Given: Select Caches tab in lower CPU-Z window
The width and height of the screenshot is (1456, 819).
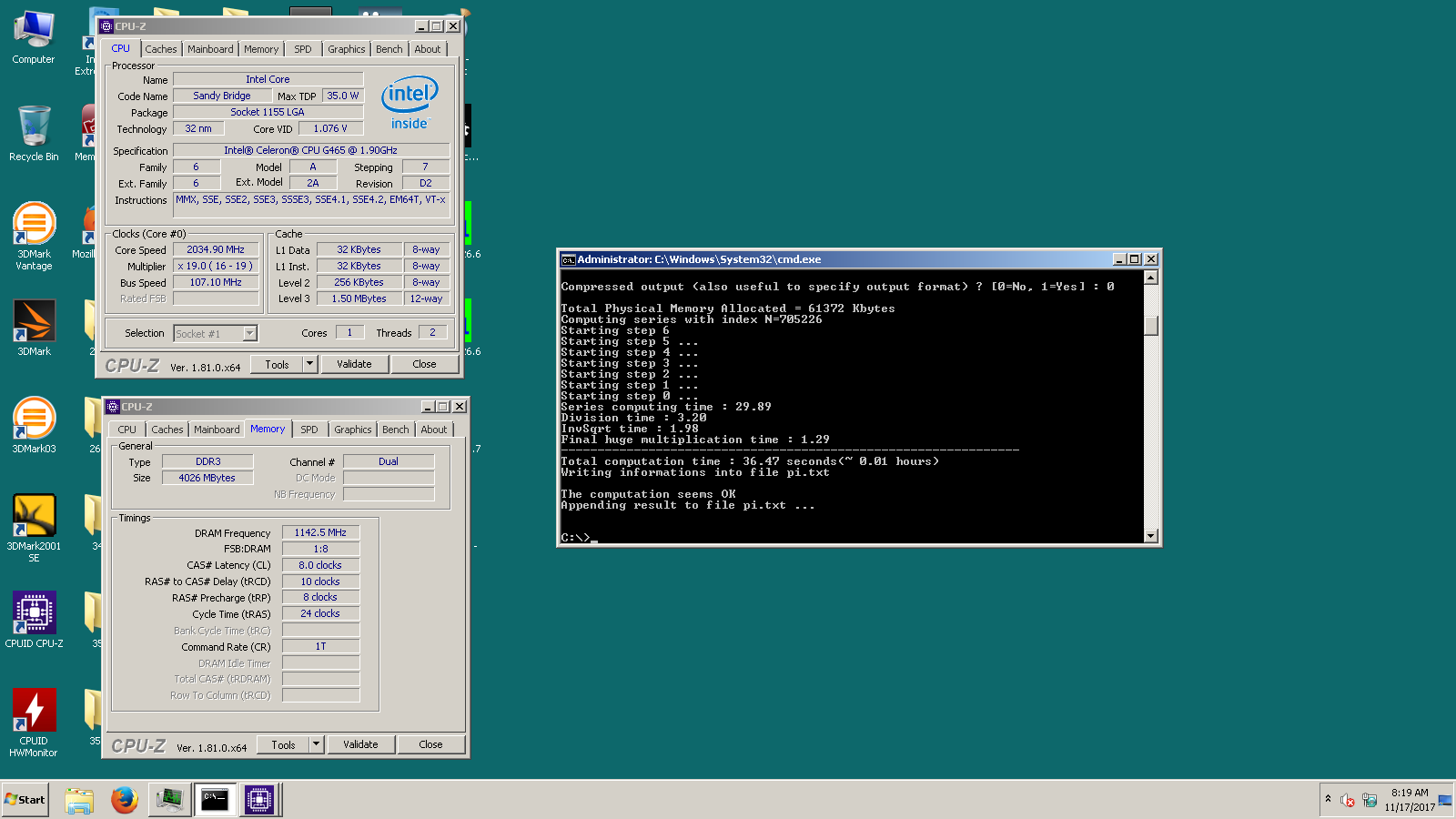Looking at the screenshot, I should tap(167, 430).
